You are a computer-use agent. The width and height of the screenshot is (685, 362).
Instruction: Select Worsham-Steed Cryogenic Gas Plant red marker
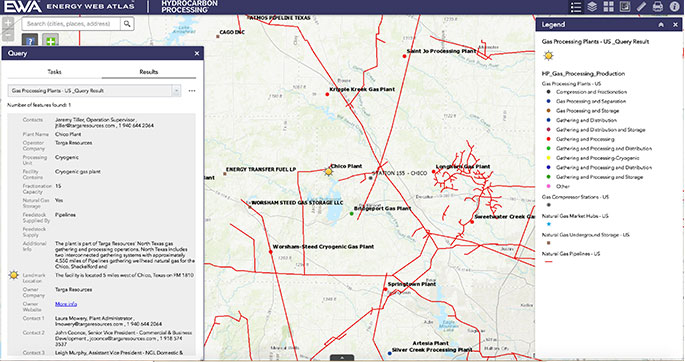click(271, 252)
